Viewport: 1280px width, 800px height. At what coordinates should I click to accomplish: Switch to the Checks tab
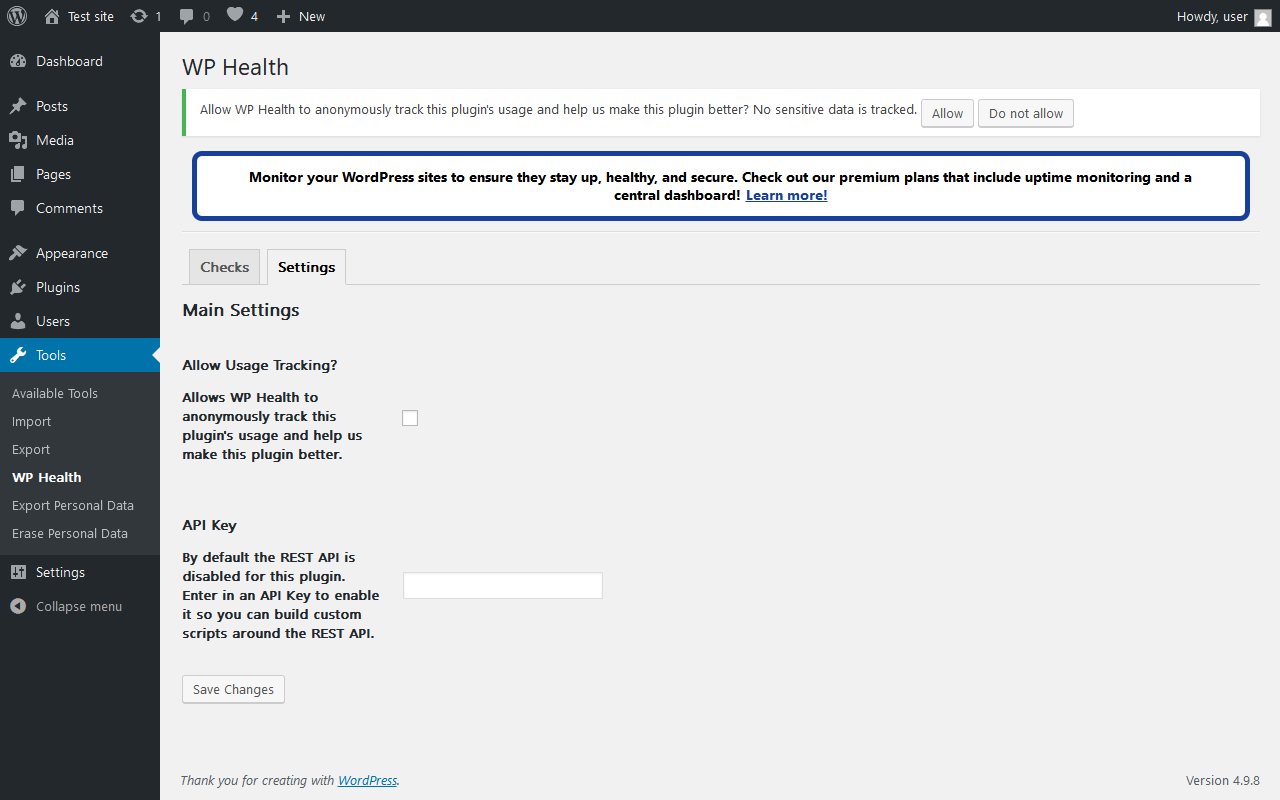(x=225, y=267)
